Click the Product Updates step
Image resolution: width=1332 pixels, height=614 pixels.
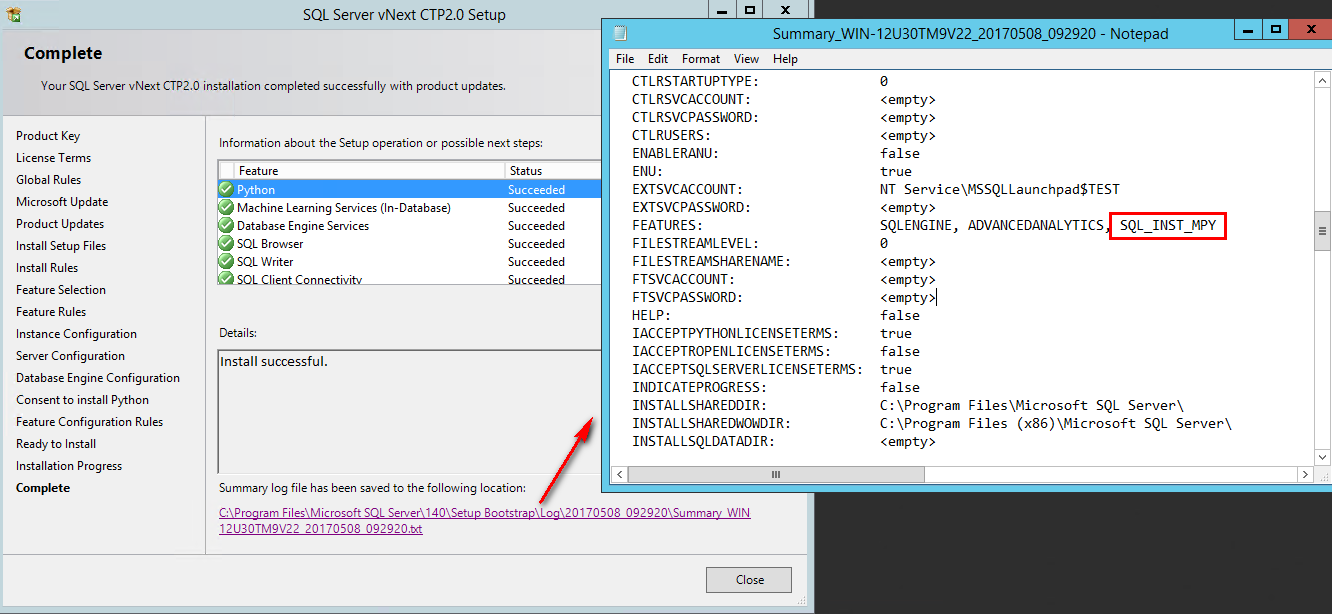pos(60,224)
